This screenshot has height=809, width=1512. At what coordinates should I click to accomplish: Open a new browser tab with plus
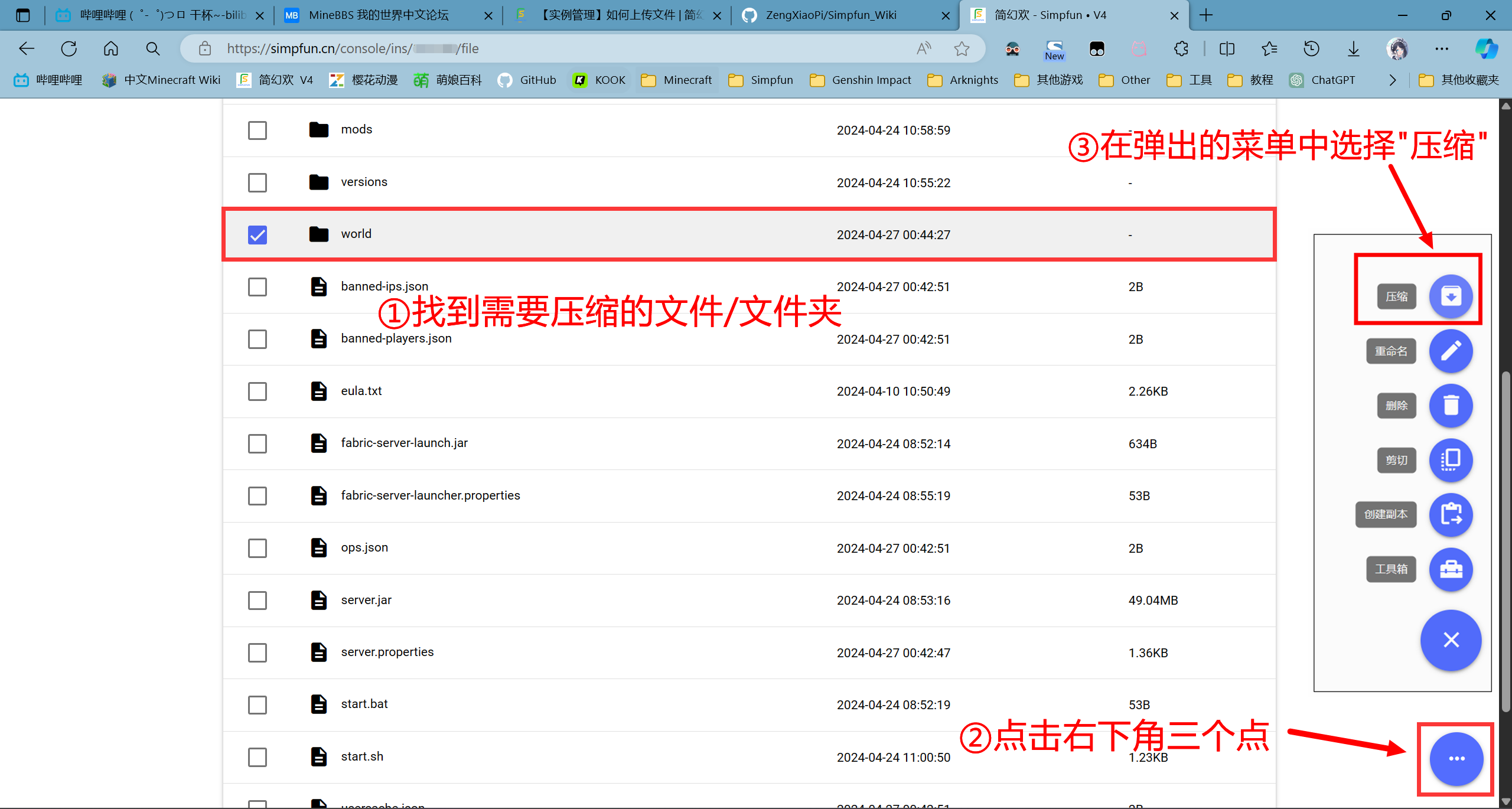click(1206, 15)
